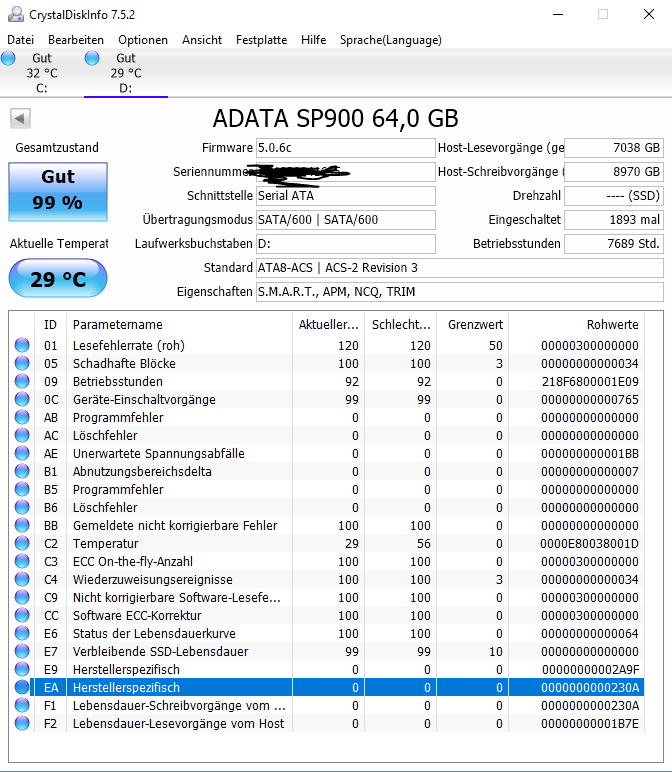Click status circle of AC Löschfehler row
Screen dimensions: 672x772
pos(22,435)
